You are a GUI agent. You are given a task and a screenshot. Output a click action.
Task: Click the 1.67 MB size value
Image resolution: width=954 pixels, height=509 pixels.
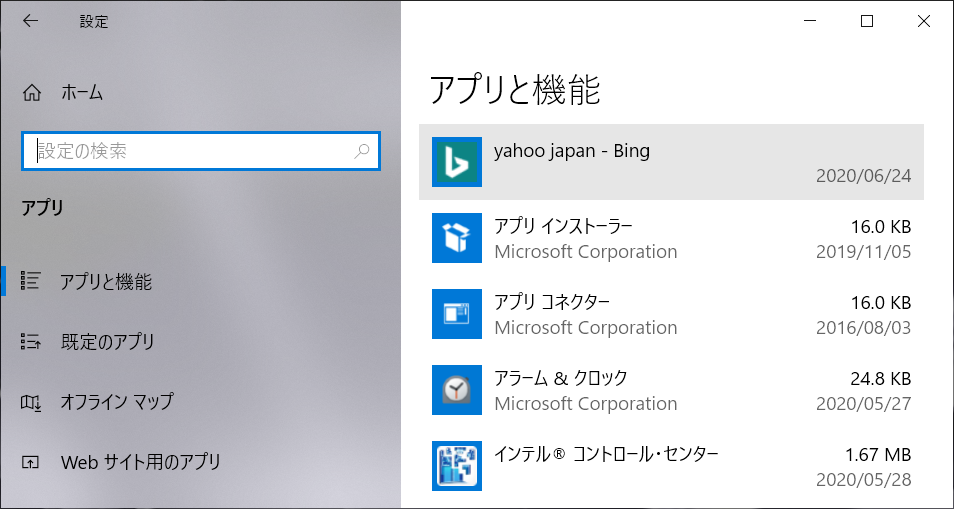pos(879,455)
